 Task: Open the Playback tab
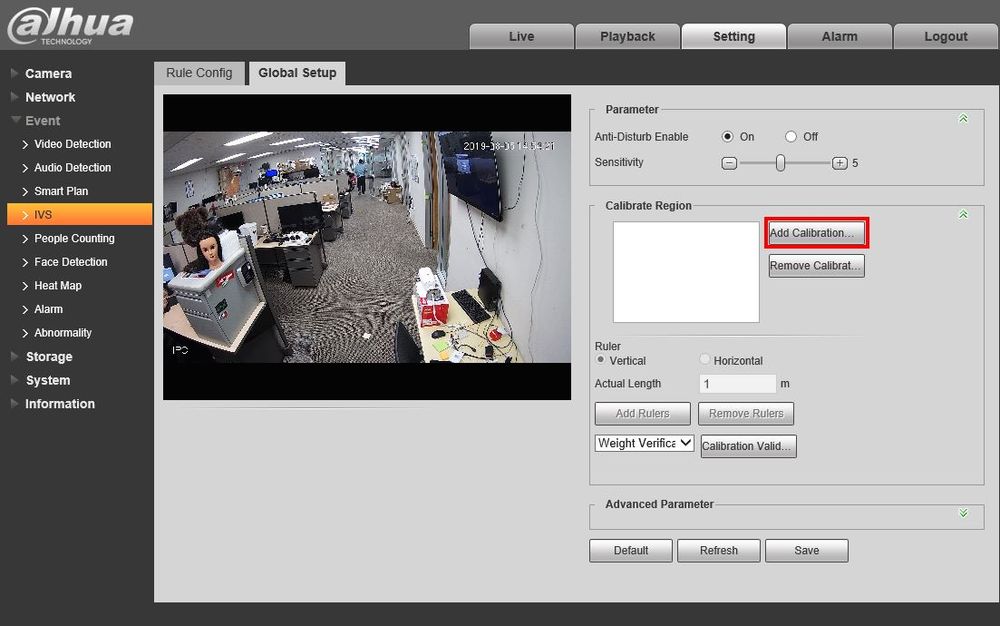point(627,36)
